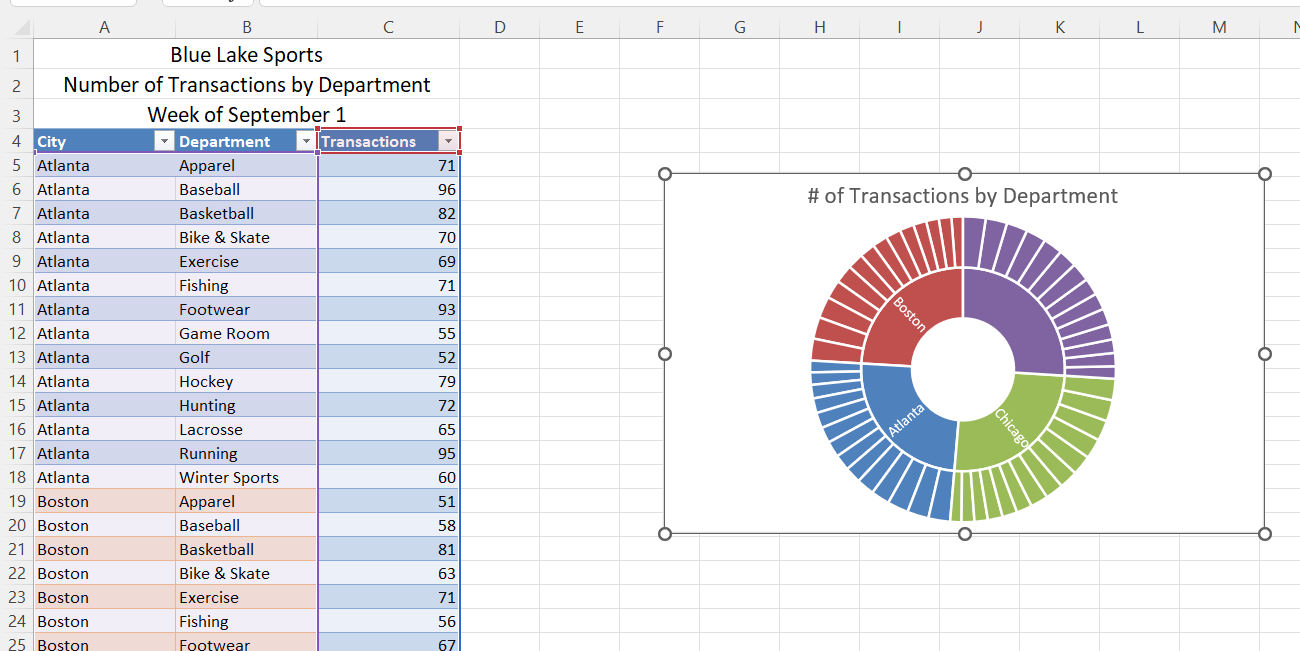Click the Atlanta 'Footwear' cell in row 11
Image resolution: width=1300 pixels, height=651 pixels.
coord(246,310)
